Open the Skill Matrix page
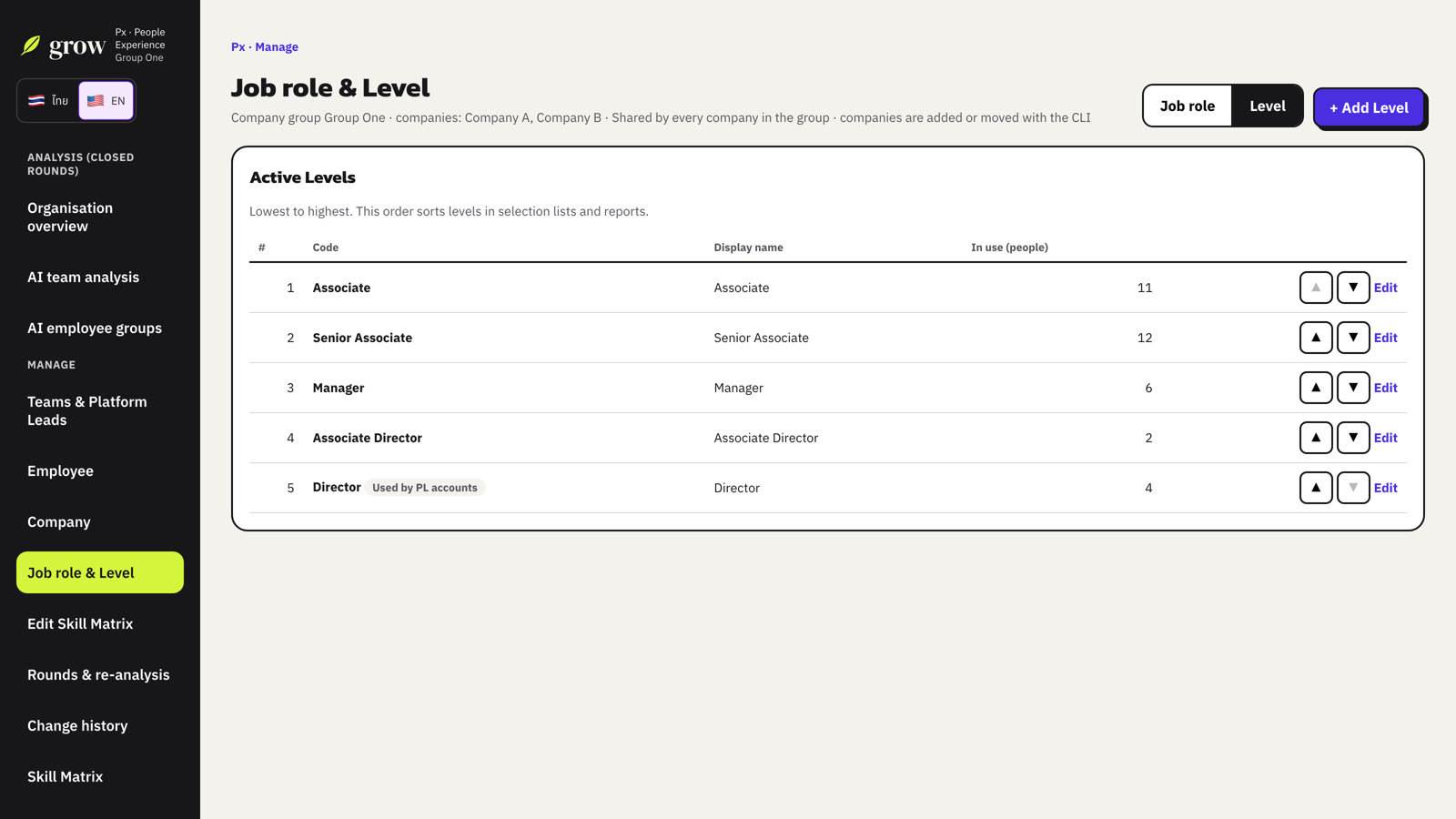Viewport: 1456px width, 819px height. point(100,777)
